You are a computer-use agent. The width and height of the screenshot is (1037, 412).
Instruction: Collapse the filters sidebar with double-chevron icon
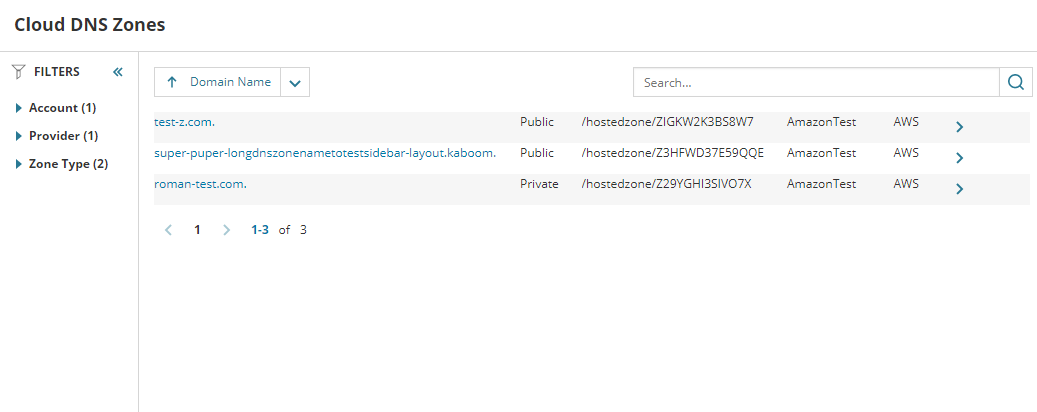118,72
